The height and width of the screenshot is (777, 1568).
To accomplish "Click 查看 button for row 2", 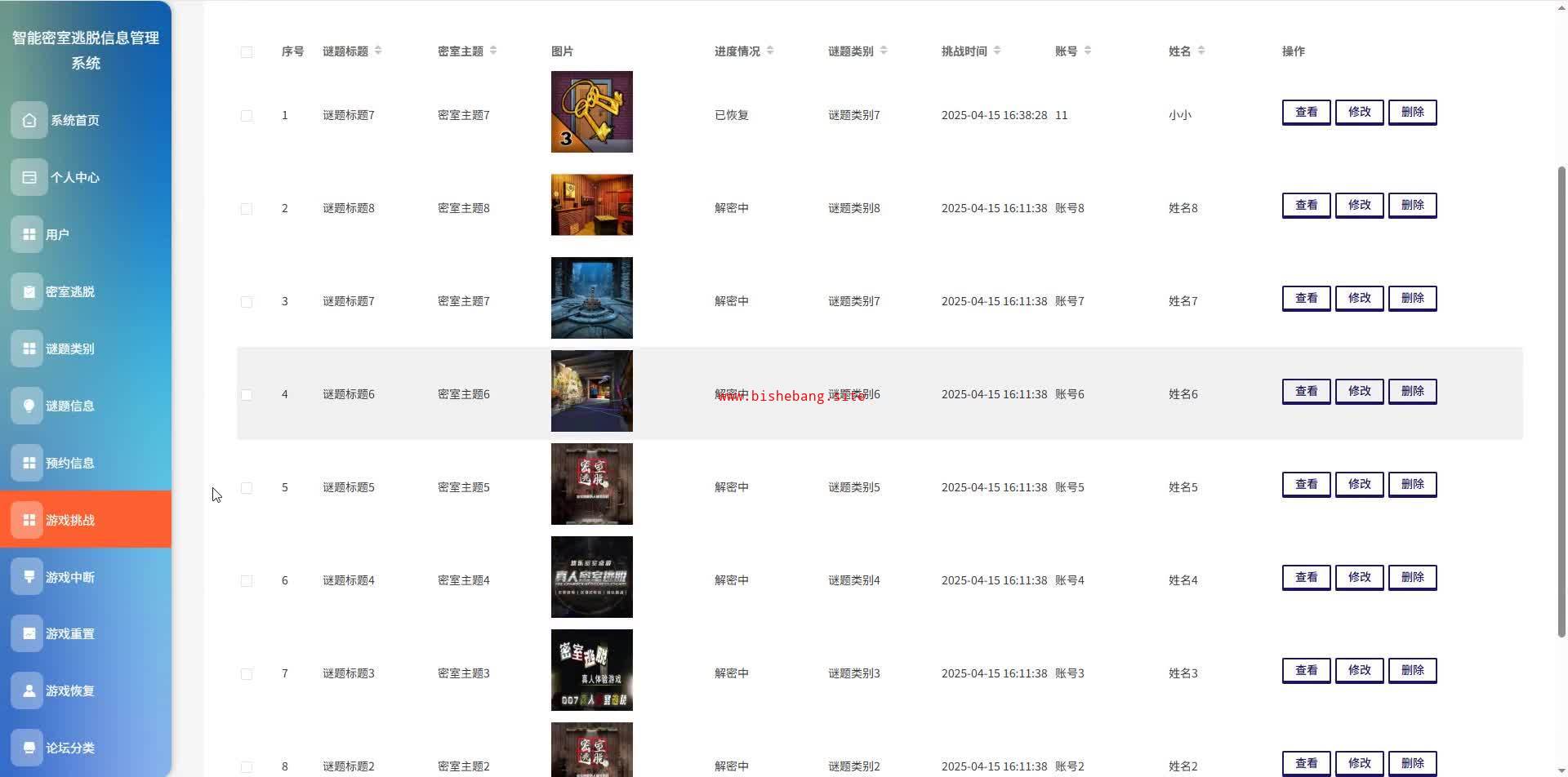I will [x=1307, y=205].
